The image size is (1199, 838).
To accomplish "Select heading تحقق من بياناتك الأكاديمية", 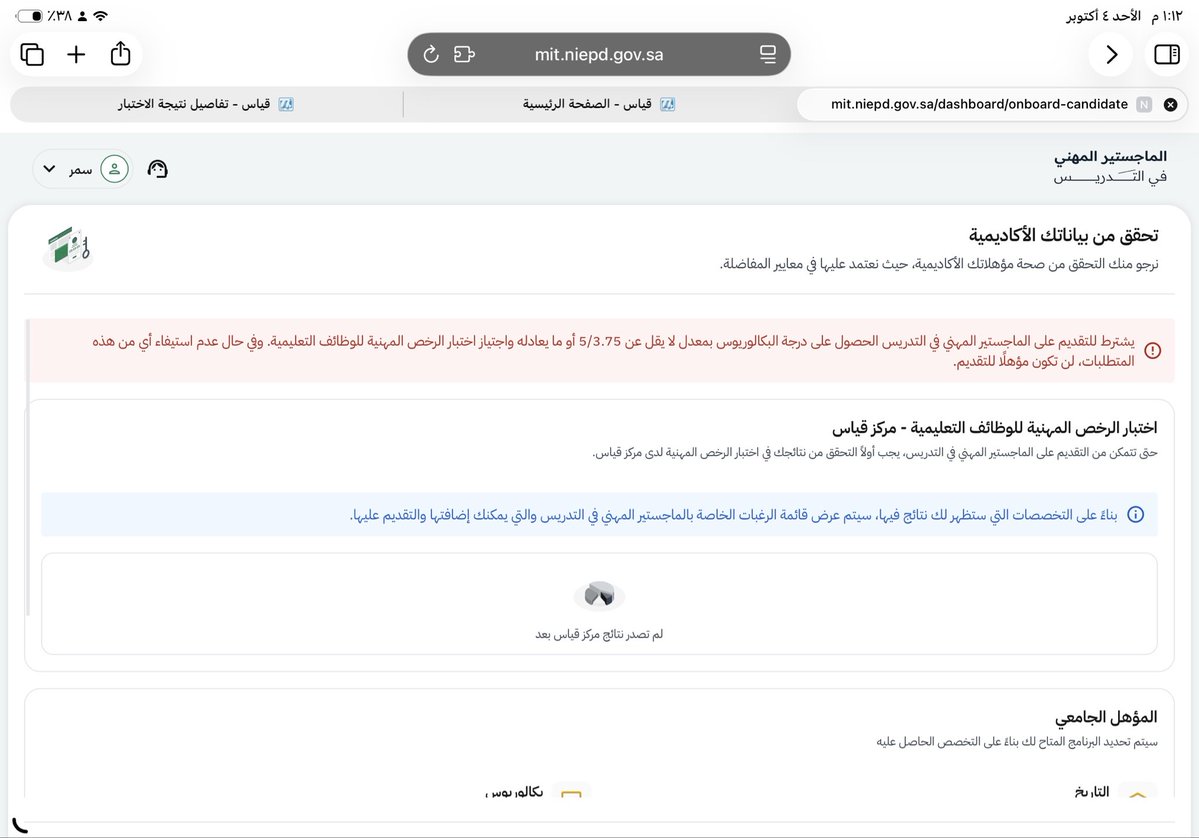I will (1064, 235).
